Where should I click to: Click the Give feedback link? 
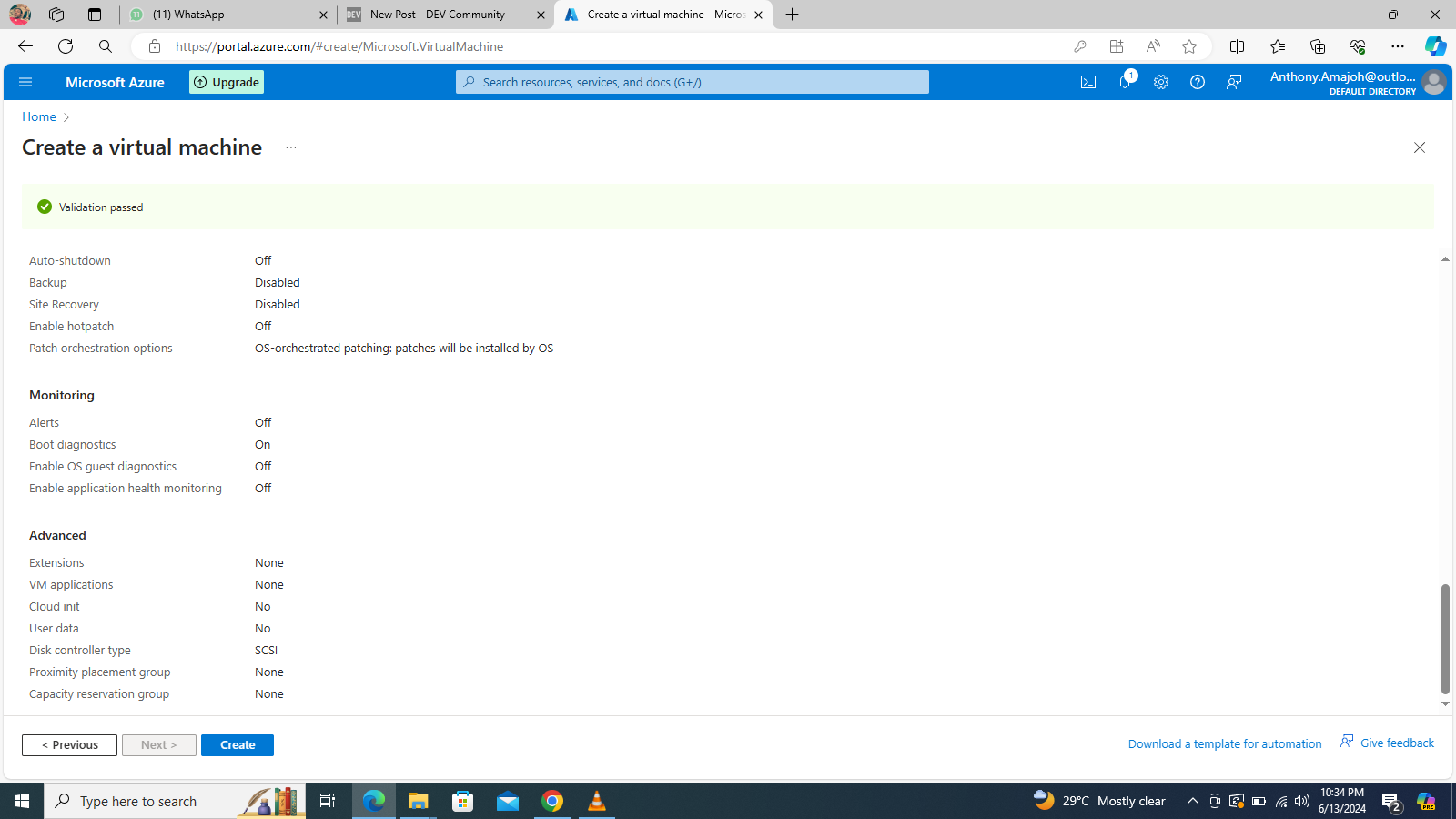tap(1387, 743)
